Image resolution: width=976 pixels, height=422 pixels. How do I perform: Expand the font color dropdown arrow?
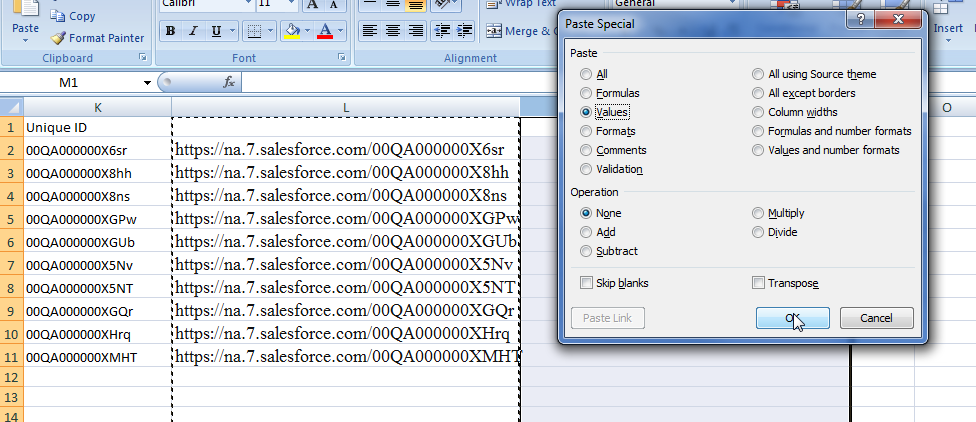(x=341, y=32)
